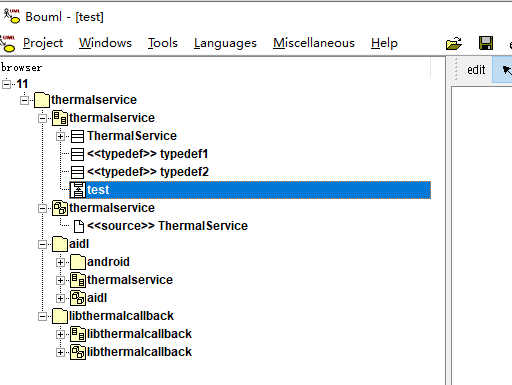Open the Tools menu

click(163, 43)
